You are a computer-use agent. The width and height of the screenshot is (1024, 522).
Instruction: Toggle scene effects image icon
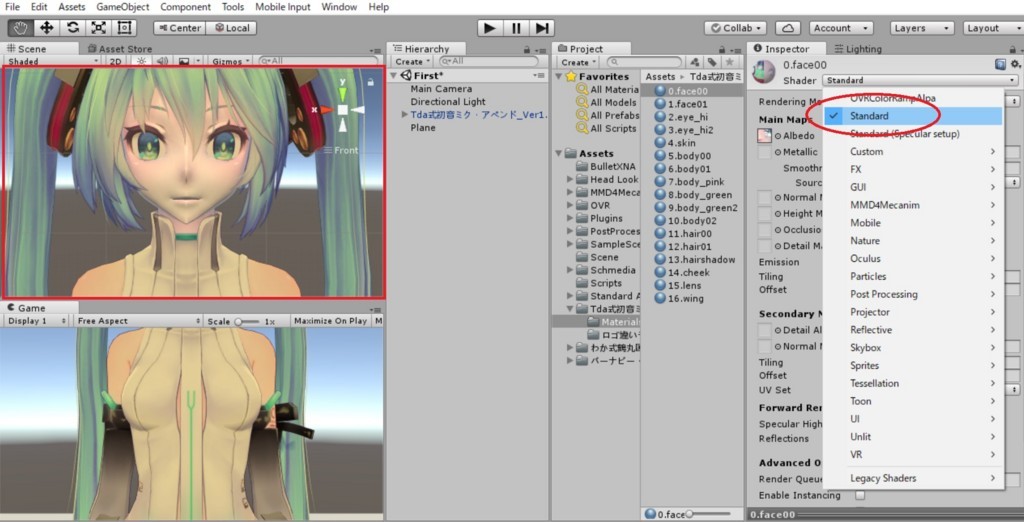pos(184,61)
